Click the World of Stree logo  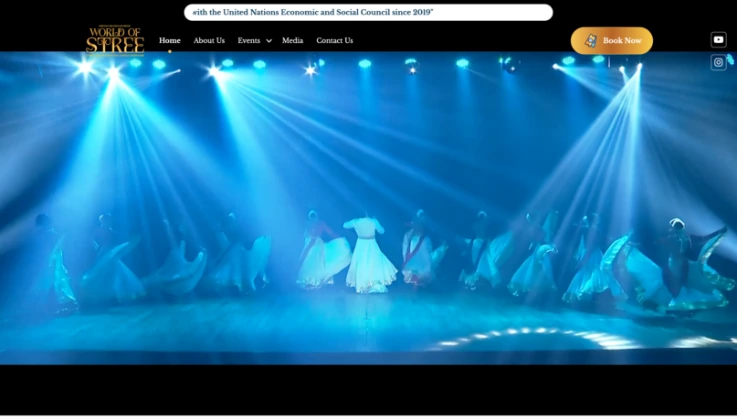(115, 40)
